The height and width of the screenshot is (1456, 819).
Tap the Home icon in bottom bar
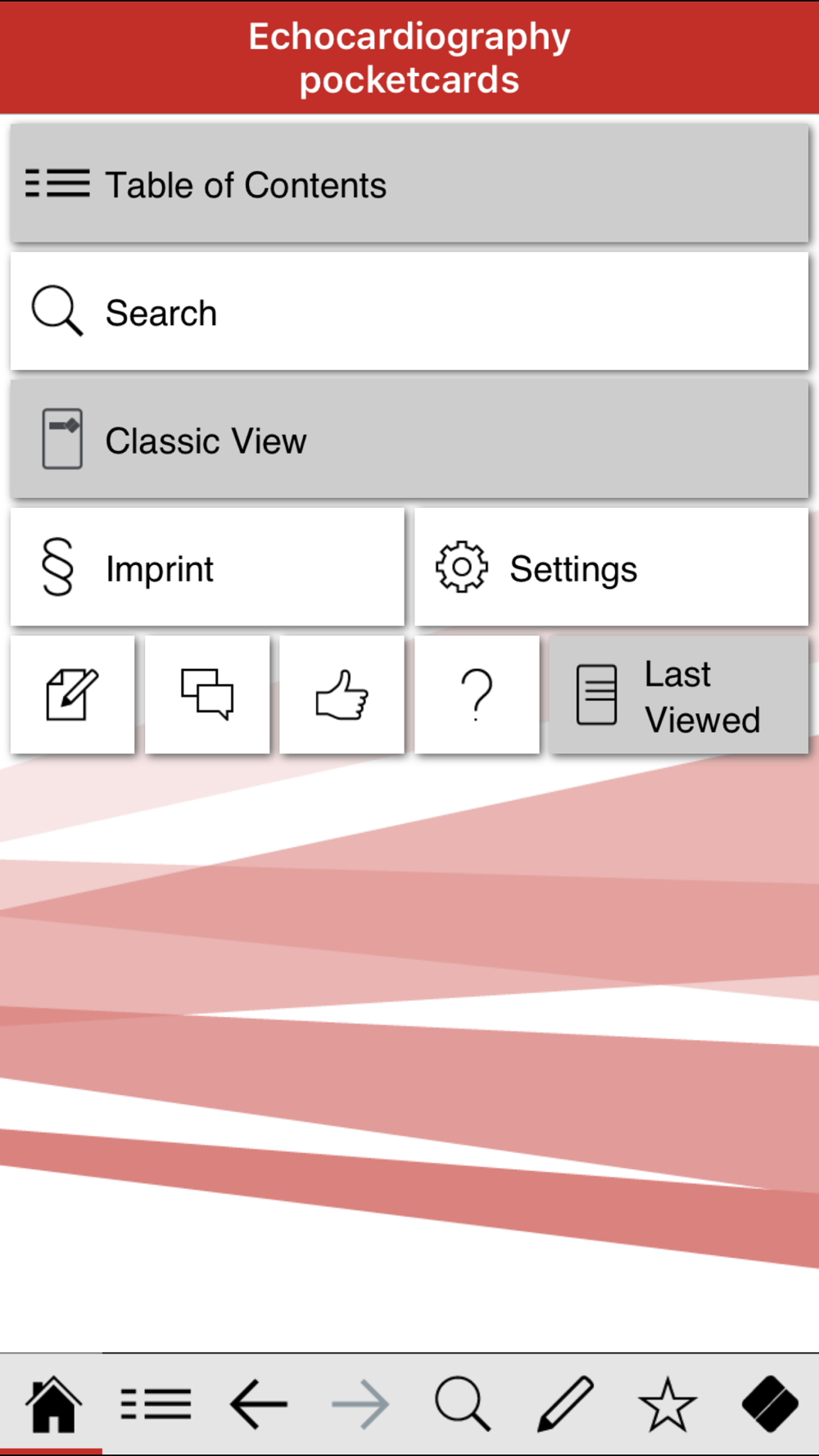53,1404
